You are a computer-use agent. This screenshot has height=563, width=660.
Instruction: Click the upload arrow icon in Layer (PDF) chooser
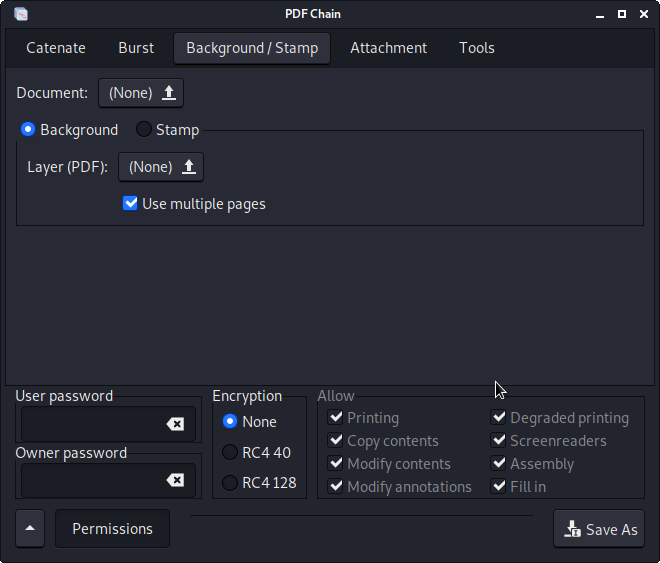(189, 167)
